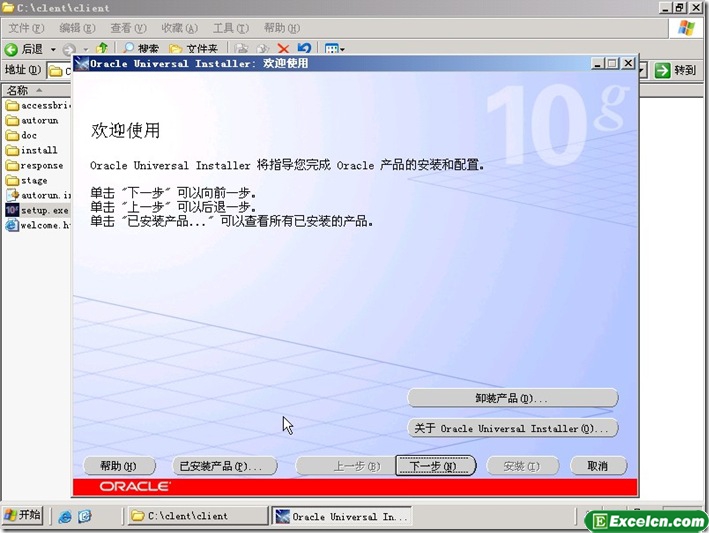Select the install folder
Screen dimensions: 709x533
[31, 151]
